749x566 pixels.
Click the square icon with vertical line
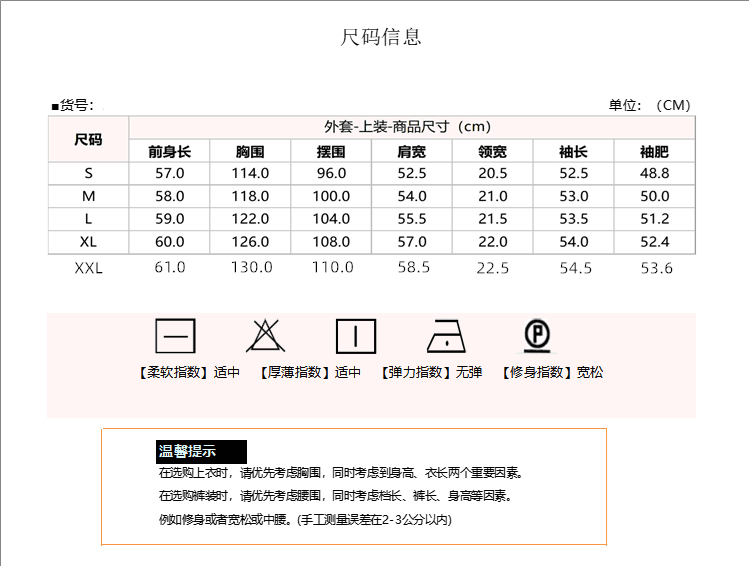point(356,336)
